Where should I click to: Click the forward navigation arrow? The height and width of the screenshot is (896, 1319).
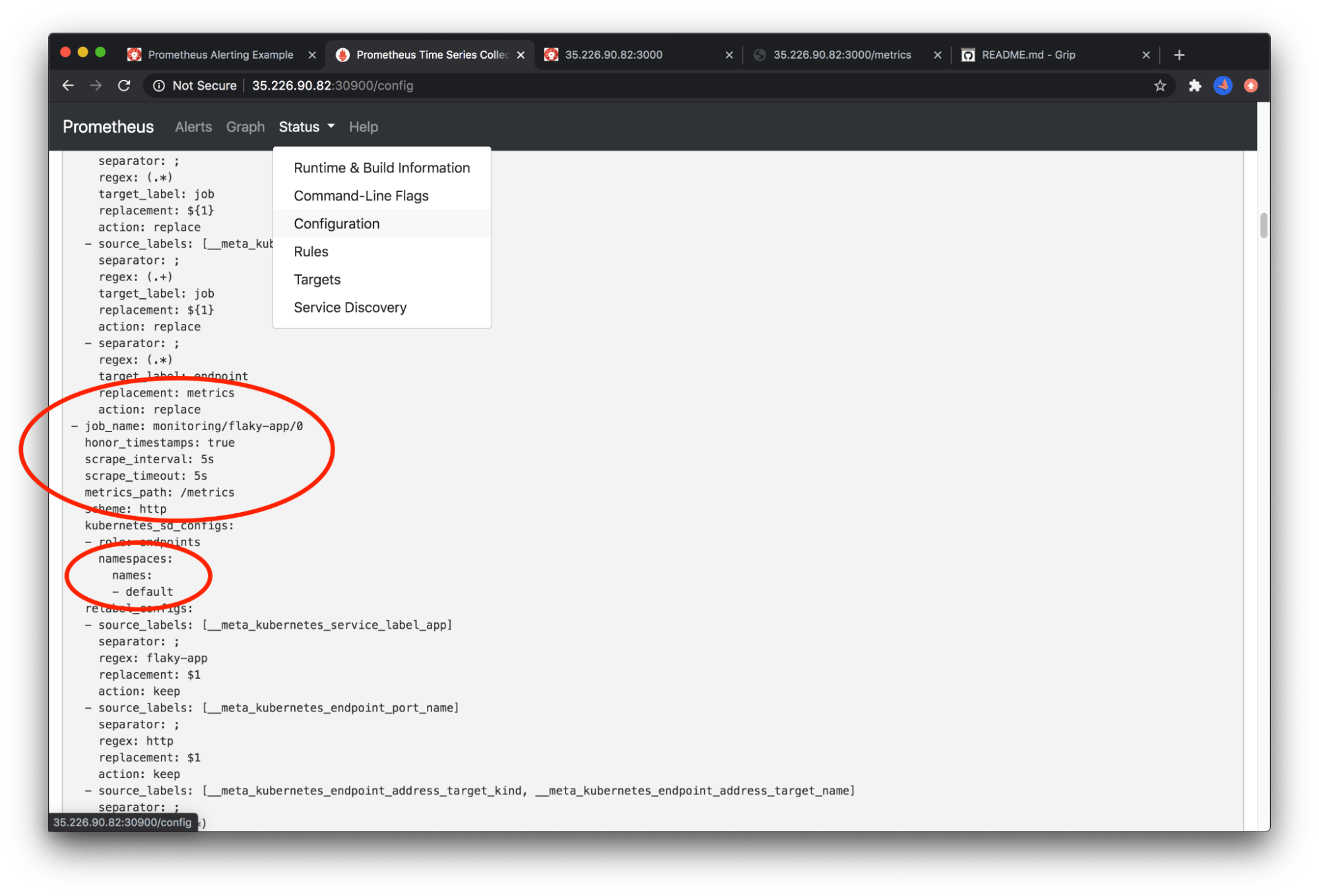click(96, 85)
